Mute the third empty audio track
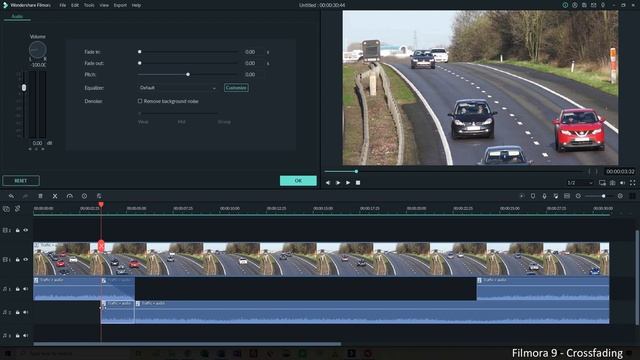This screenshot has width=640, height=360. tap(26, 336)
